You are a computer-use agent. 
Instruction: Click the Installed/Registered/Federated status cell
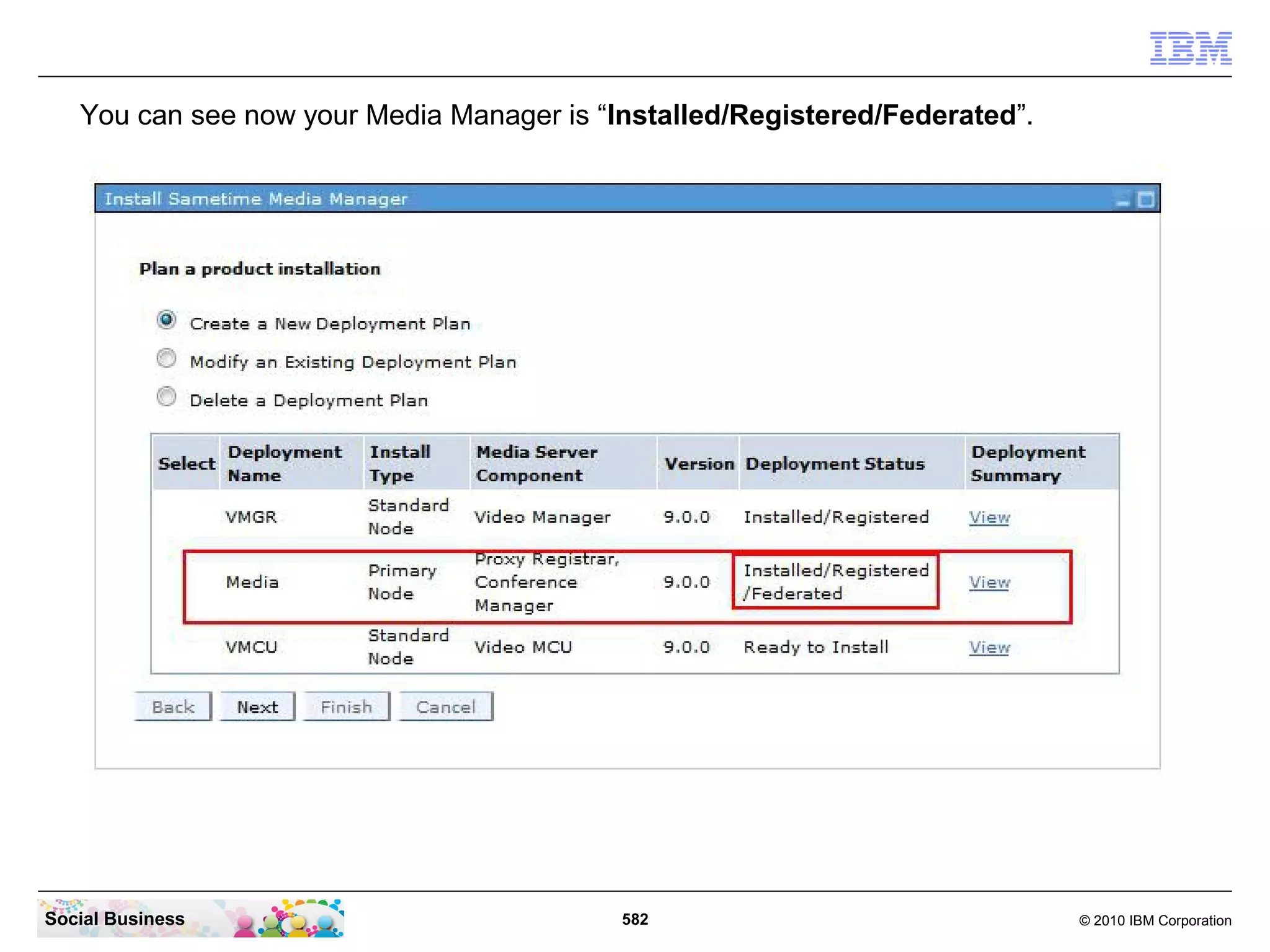tap(836, 582)
